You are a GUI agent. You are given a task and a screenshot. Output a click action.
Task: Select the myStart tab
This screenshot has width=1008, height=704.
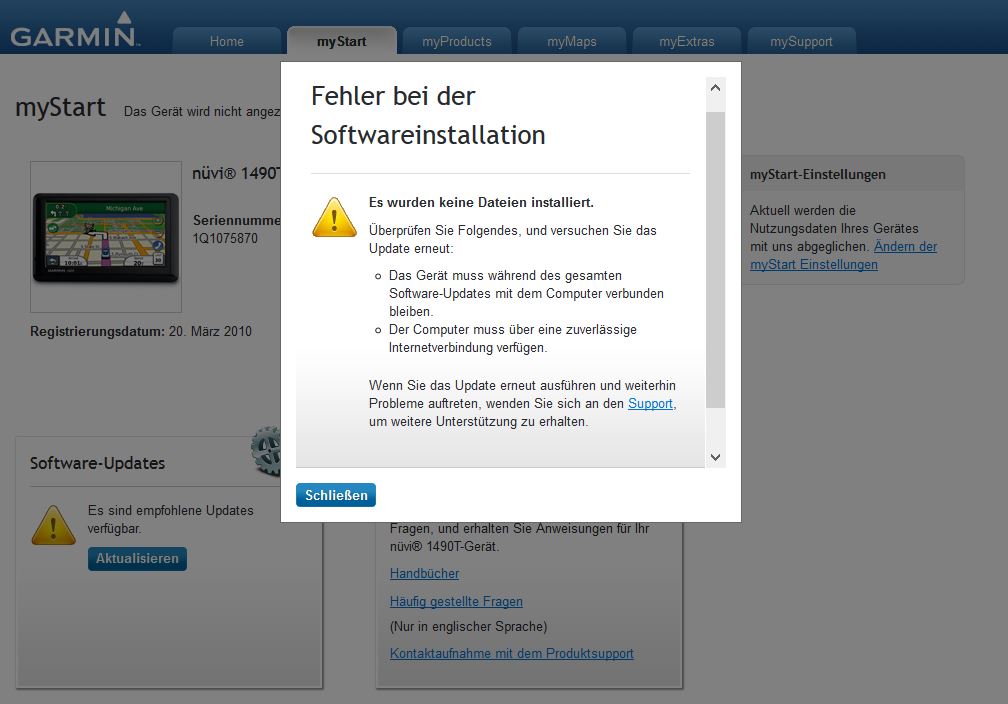(341, 42)
